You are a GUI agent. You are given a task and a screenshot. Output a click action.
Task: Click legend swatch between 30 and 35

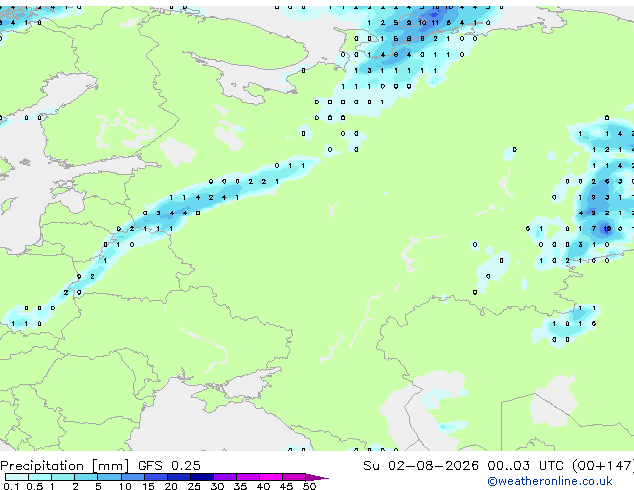[225, 477]
